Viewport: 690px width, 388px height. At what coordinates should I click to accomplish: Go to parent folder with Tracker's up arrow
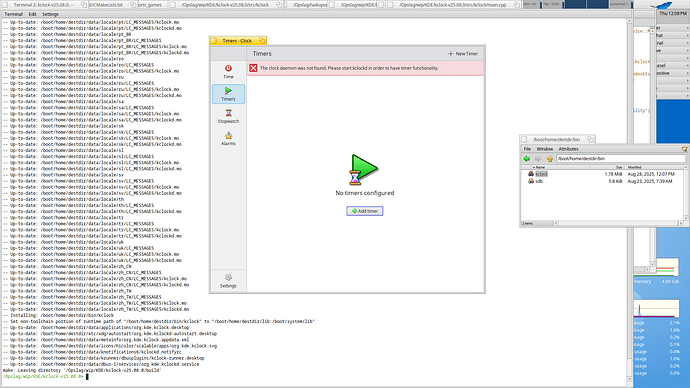pos(550,158)
